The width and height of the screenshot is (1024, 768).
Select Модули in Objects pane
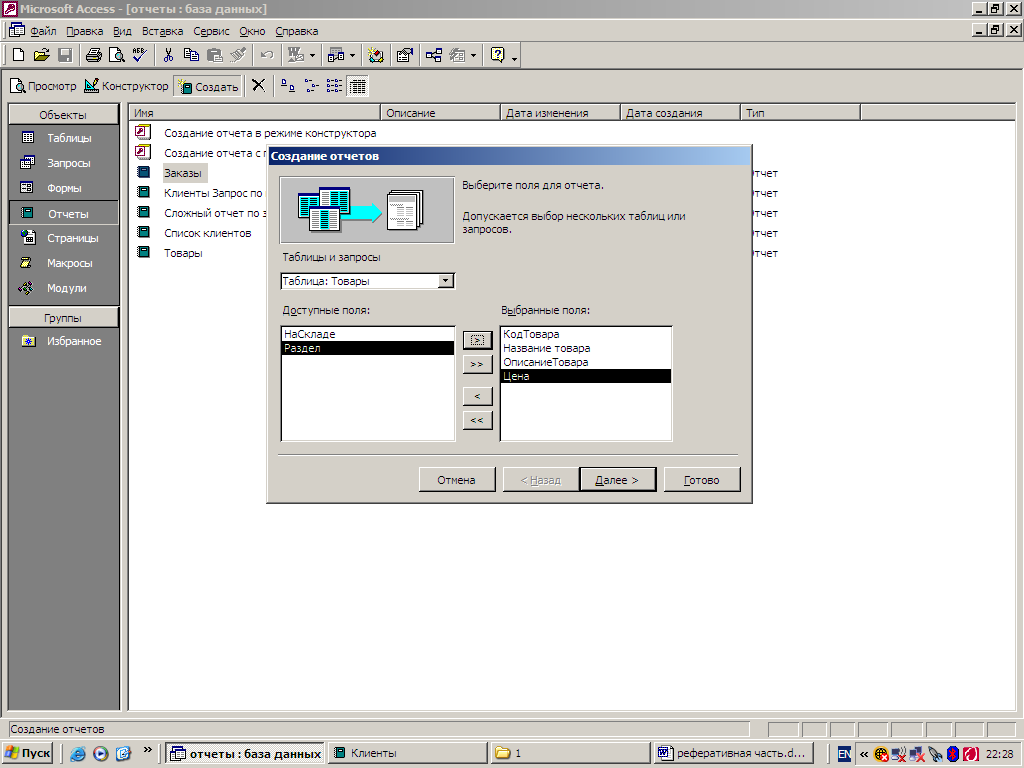tap(64, 288)
